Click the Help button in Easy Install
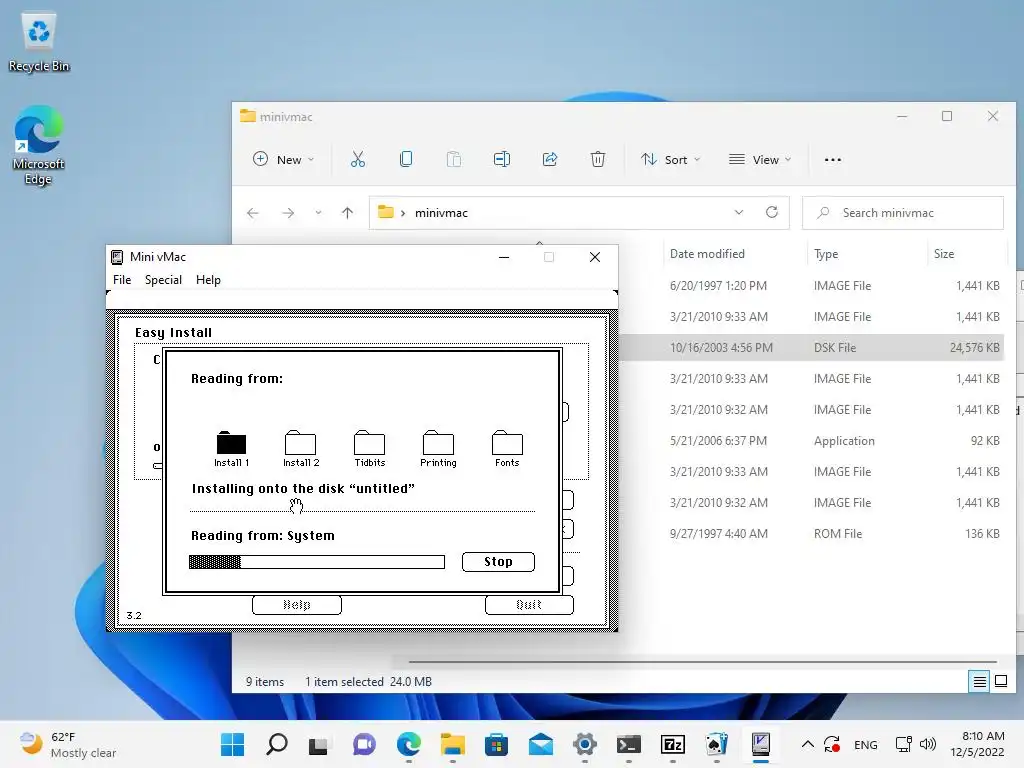1024x768 pixels. point(296,605)
